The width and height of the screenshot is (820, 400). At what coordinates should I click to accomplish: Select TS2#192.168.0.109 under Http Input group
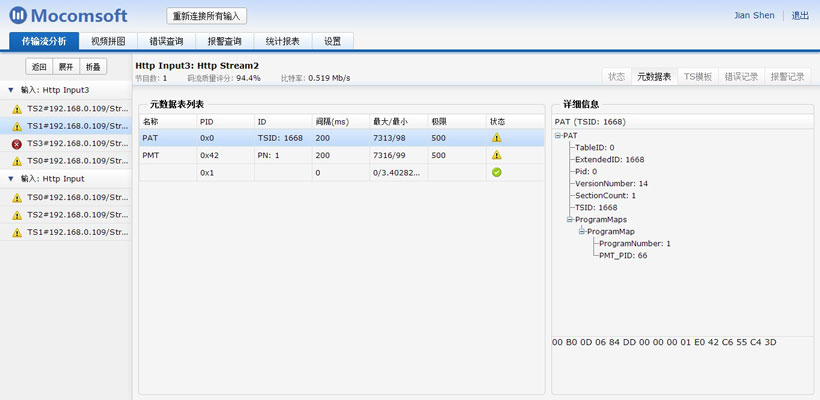65,215
